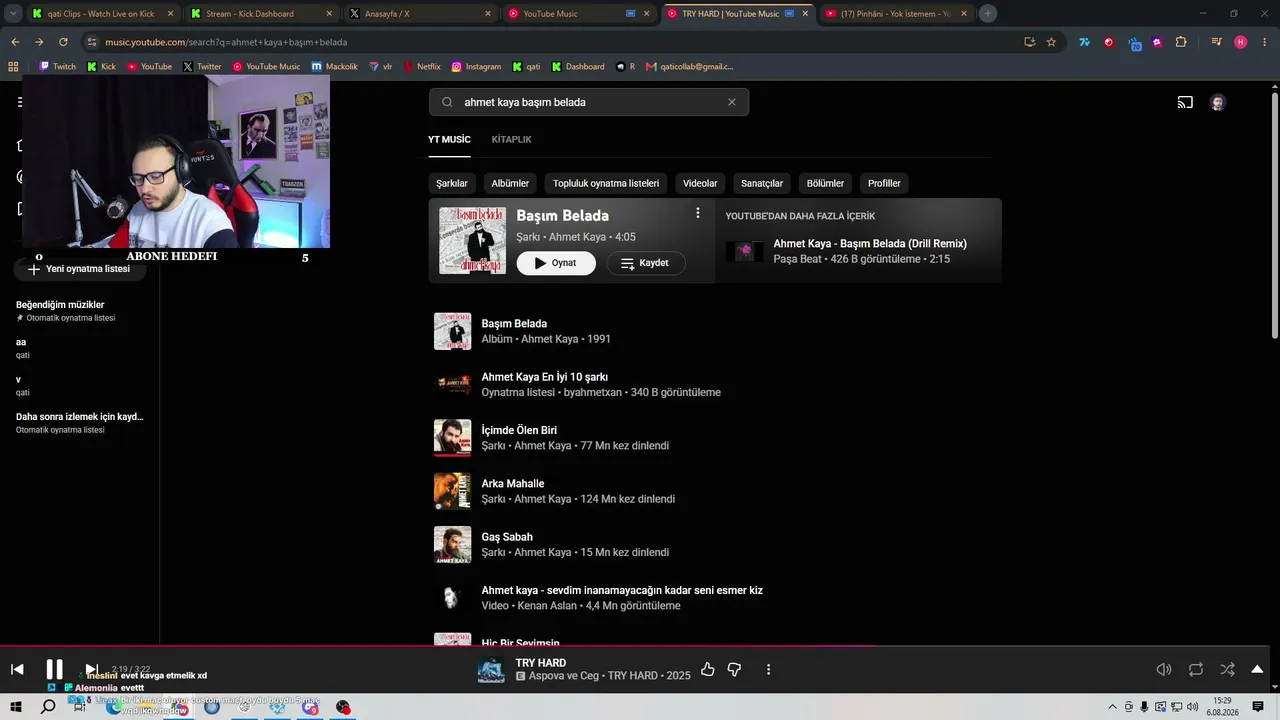Open the YouTube Music account avatar menu
Viewport: 1280px width, 720px height.
click(1217, 102)
